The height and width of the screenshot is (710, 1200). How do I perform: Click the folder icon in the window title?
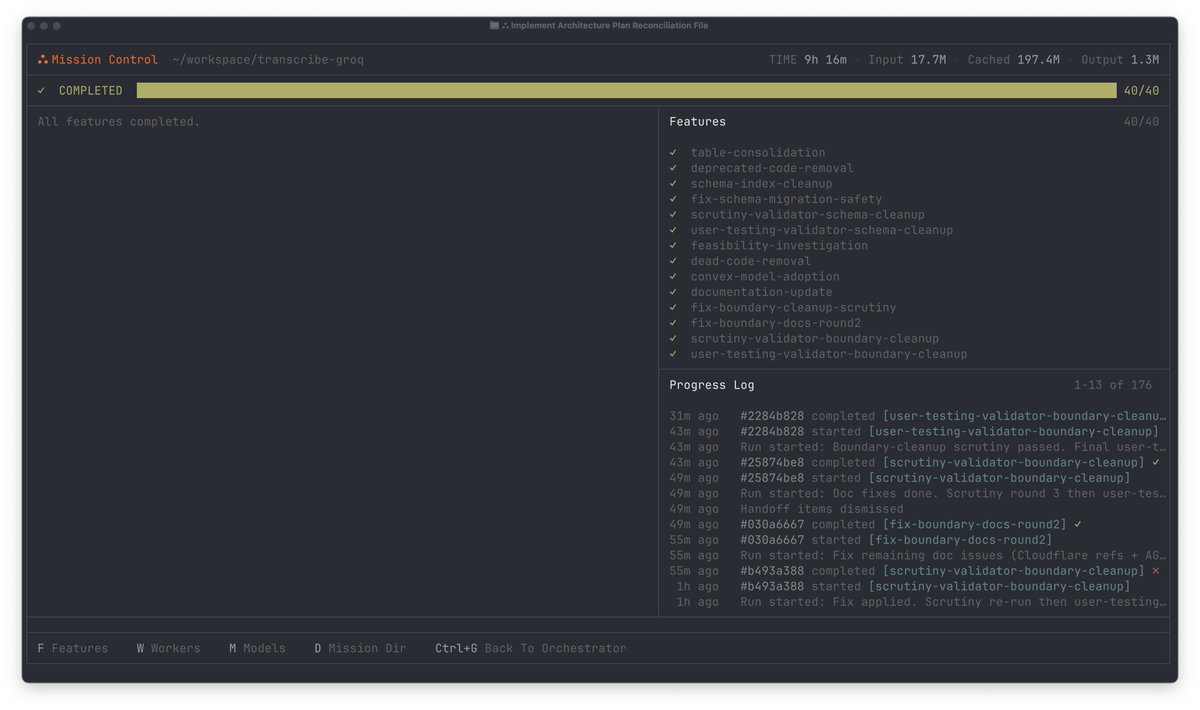point(494,26)
